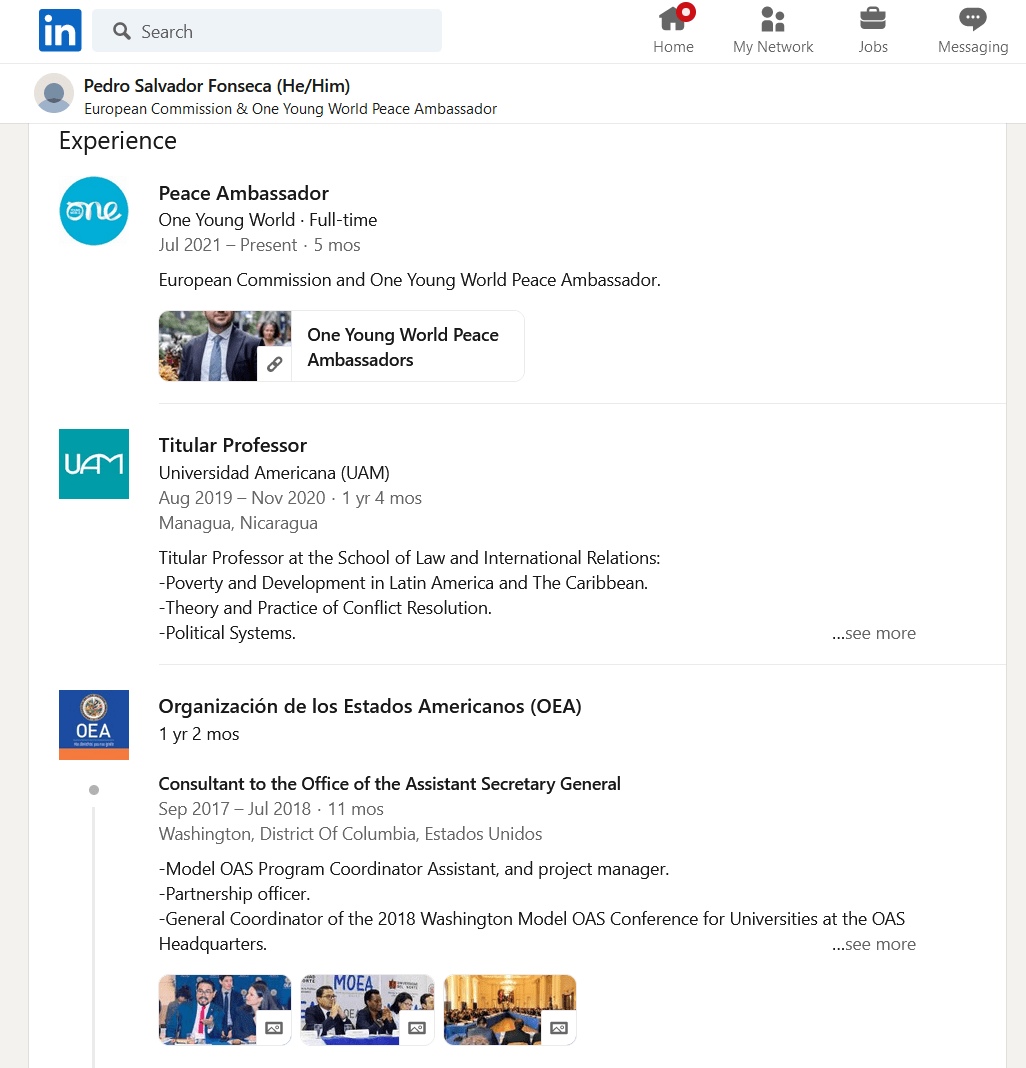The width and height of the screenshot is (1026, 1068).
Task: Click the LinkedIn logo icon
Action: click(x=60, y=31)
